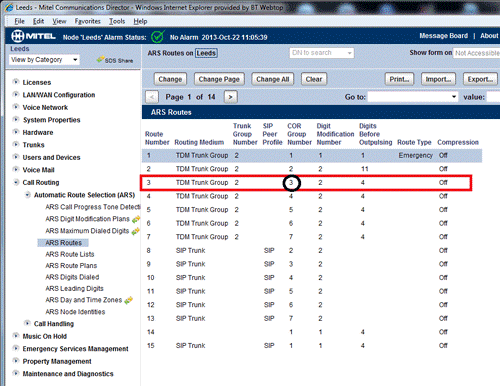
Task: Select route number 15 SIP Trunk row
Action: (312, 346)
